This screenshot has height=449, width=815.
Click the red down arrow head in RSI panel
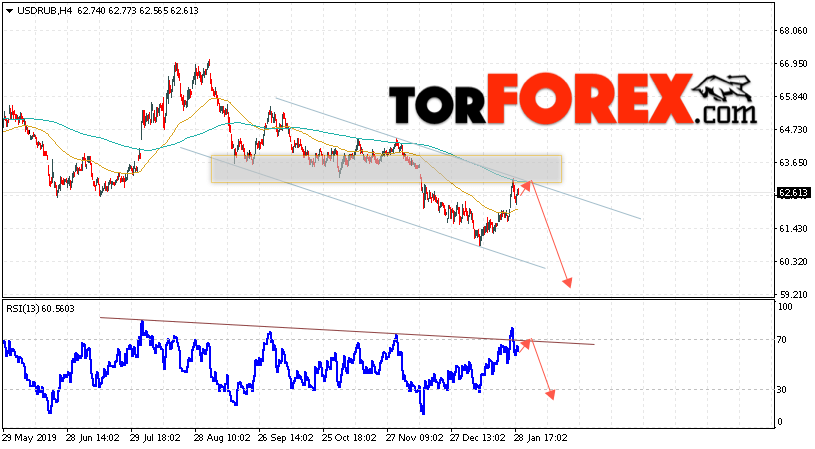(x=550, y=394)
